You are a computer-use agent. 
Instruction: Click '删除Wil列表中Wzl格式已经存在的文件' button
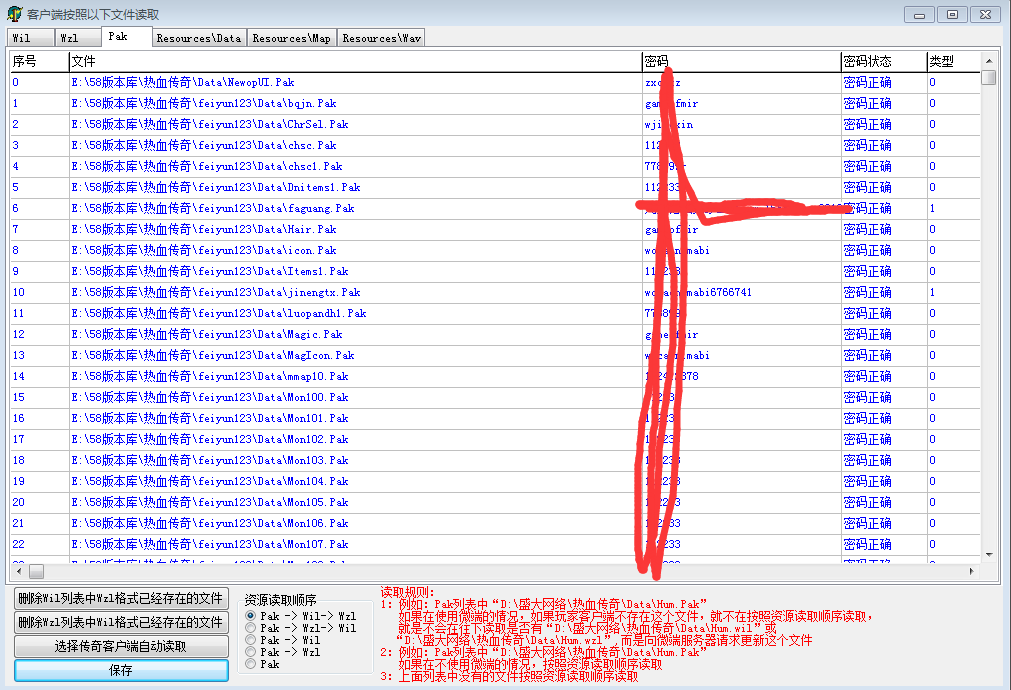pyautogui.click(x=121, y=598)
